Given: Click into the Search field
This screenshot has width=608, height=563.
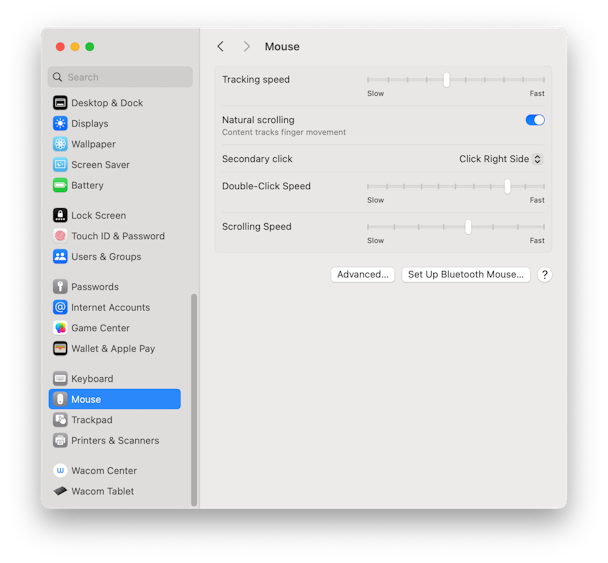Looking at the screenshot, I should [120, 77].
